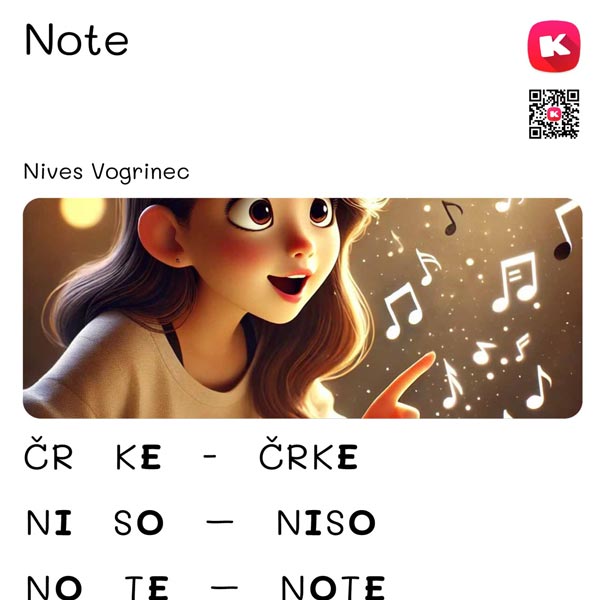
Task: Click the pink K app logo
Action: coord(554,46)
